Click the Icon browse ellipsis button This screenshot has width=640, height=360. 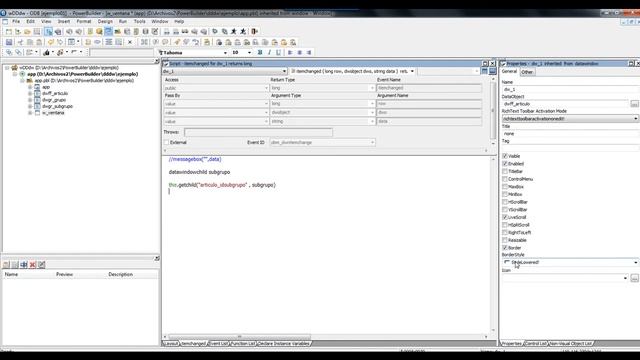634,278
